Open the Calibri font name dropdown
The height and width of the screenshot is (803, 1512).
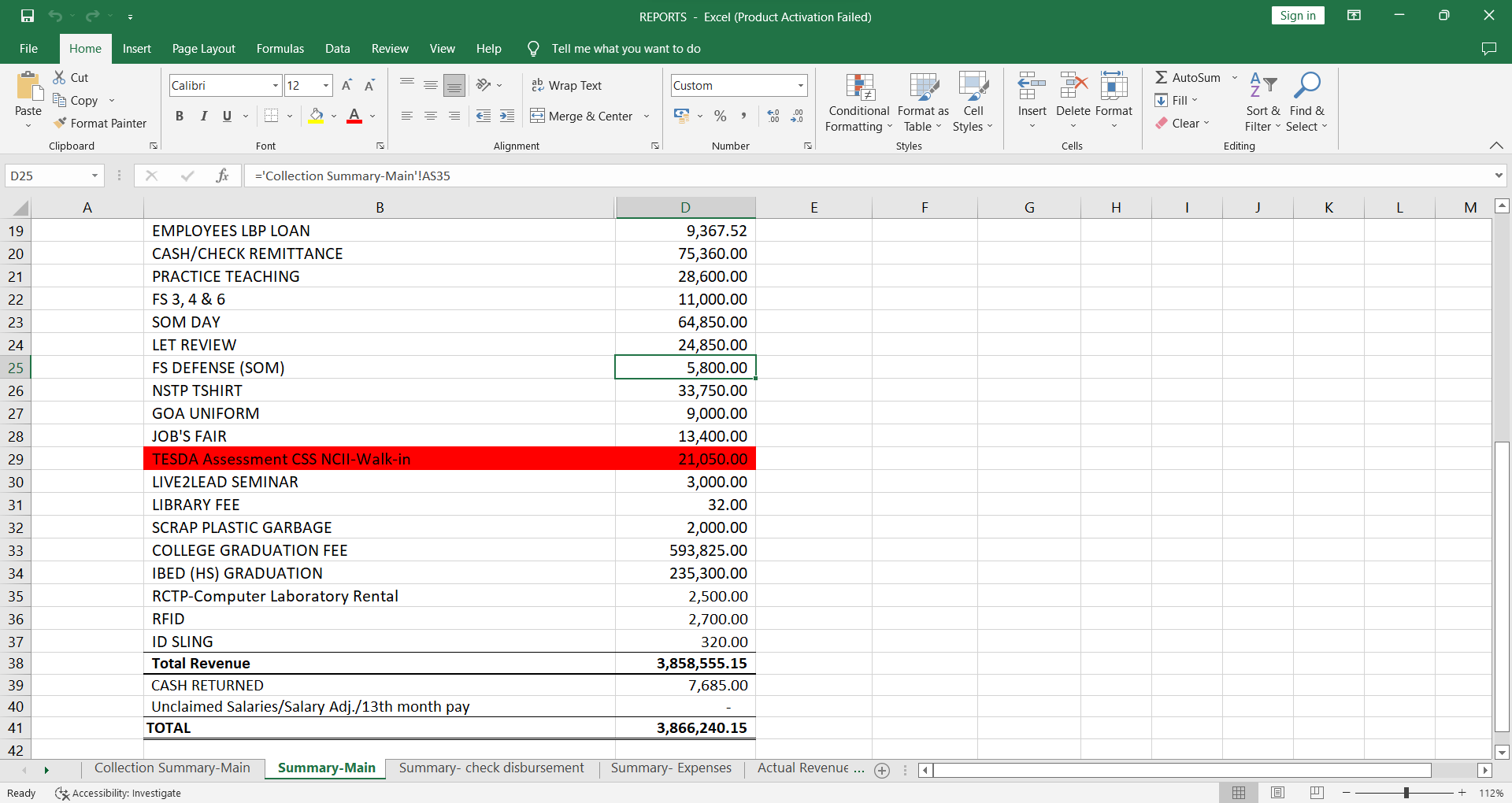pos(276,85)
